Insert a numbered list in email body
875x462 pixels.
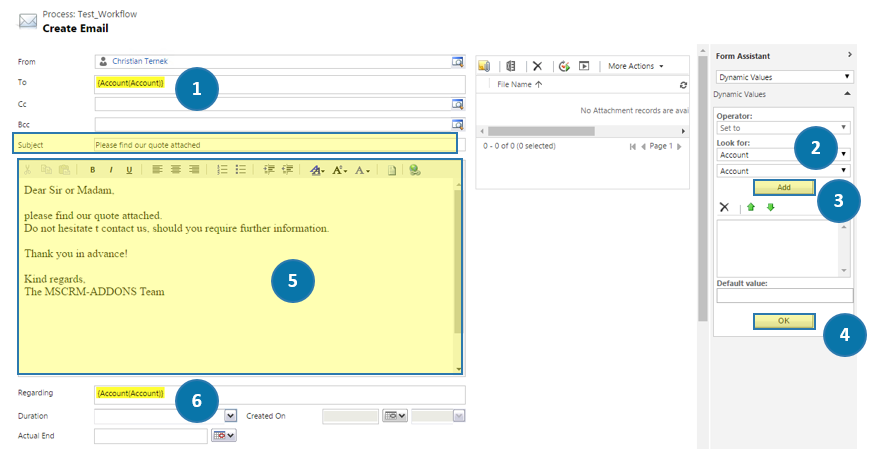pos(222,170)
